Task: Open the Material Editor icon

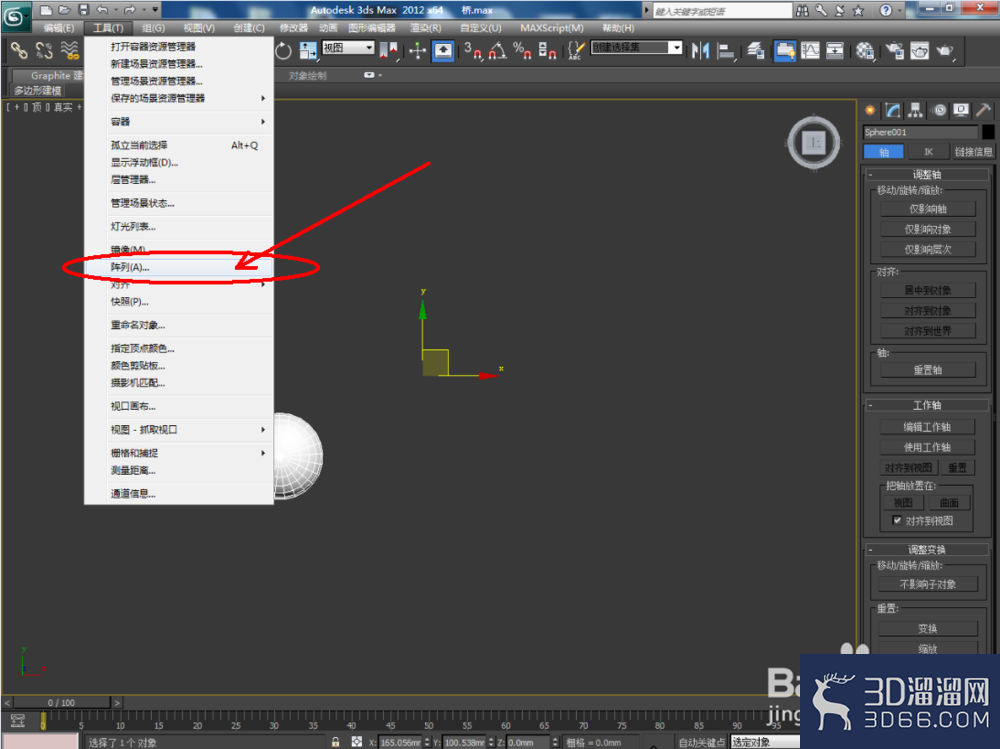Action: click(x=865, y=50)
